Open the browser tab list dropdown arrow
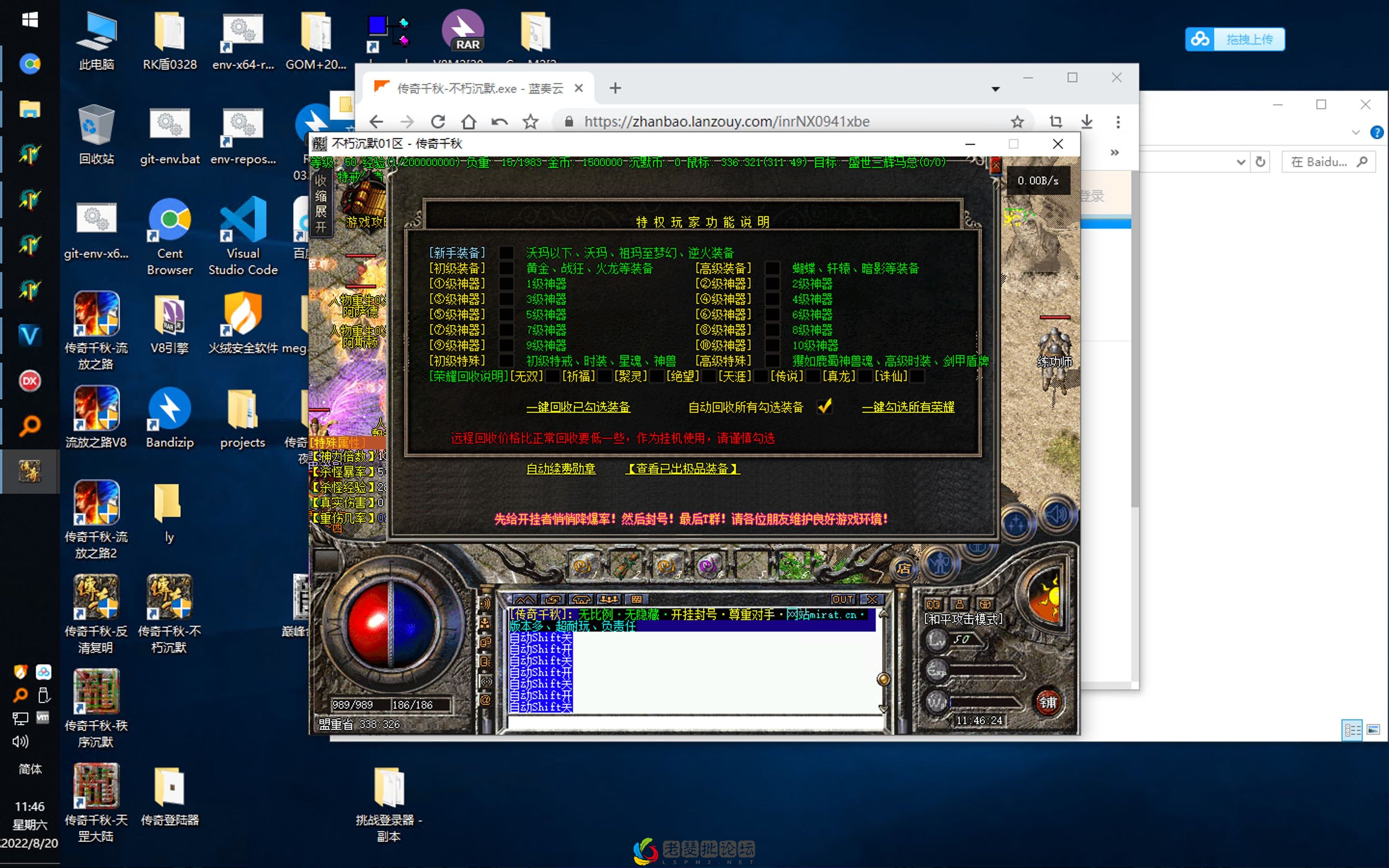Screen dimensions: 1389x868 [995, 89]
